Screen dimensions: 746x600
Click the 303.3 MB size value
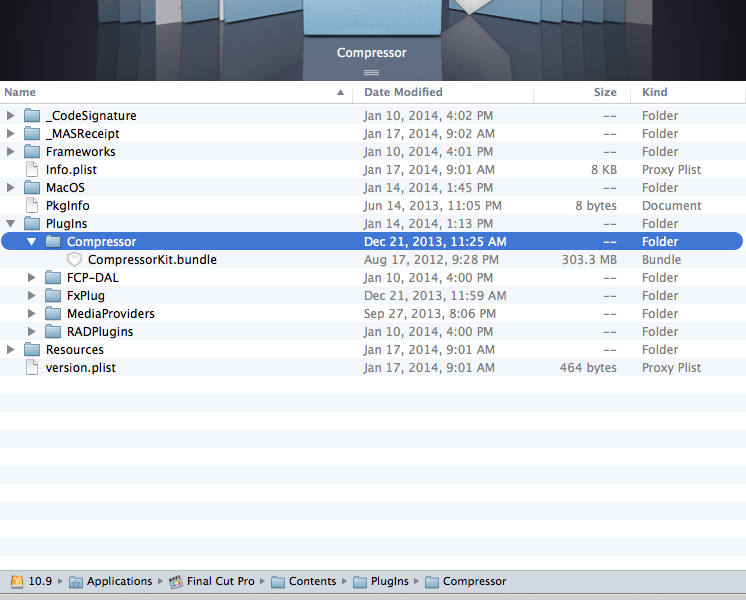click(x=589, y=260)
